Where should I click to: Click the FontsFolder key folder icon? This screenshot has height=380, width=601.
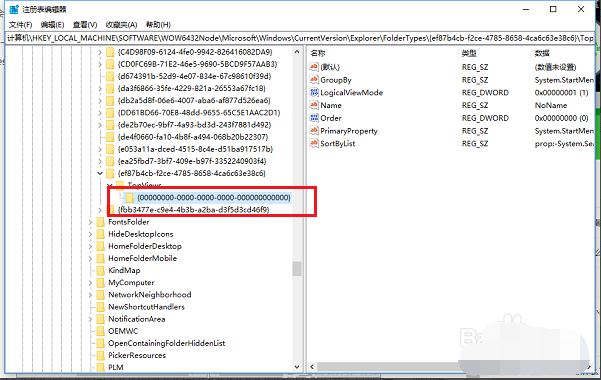pyautogui.click(x=100, y=222)
